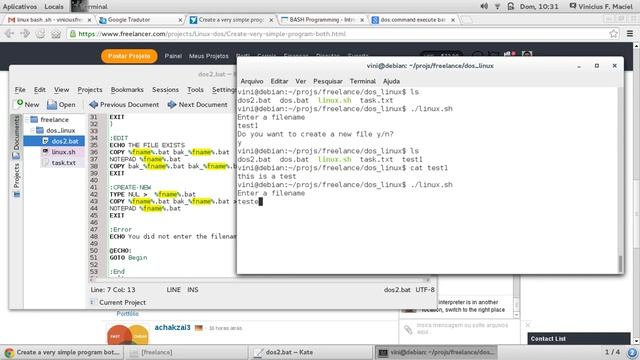Click the UTF-8 encoding in status bar
The height and width of the screenshot is (360, 640).
(x=425, y=290)
